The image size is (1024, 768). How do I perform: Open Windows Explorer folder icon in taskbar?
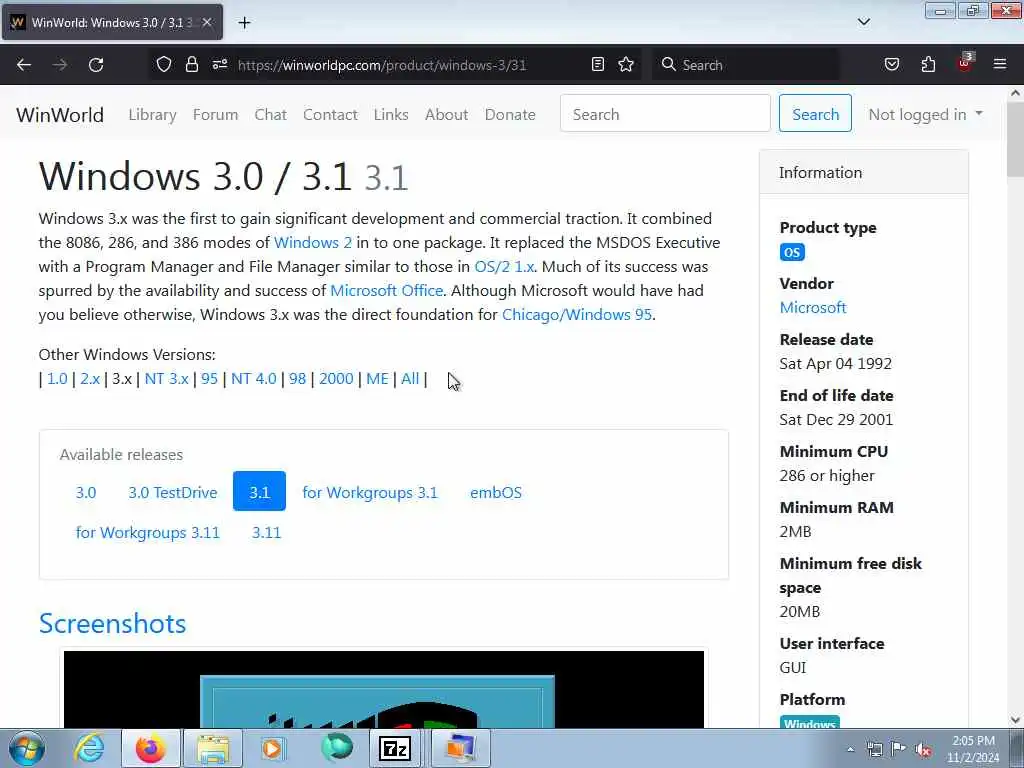click(x=213, y=748)
